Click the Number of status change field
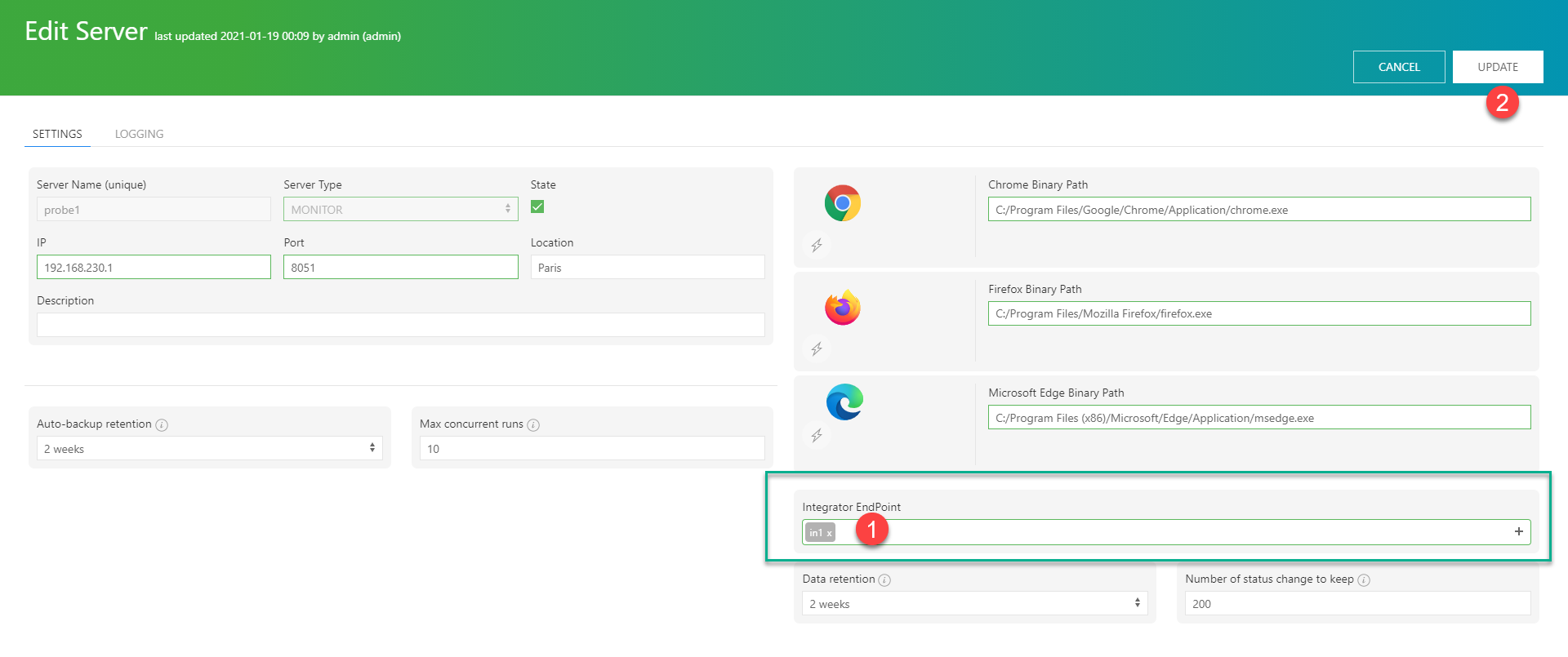1568x657 pixels. pyautogui.click(x=1357, y=603)
